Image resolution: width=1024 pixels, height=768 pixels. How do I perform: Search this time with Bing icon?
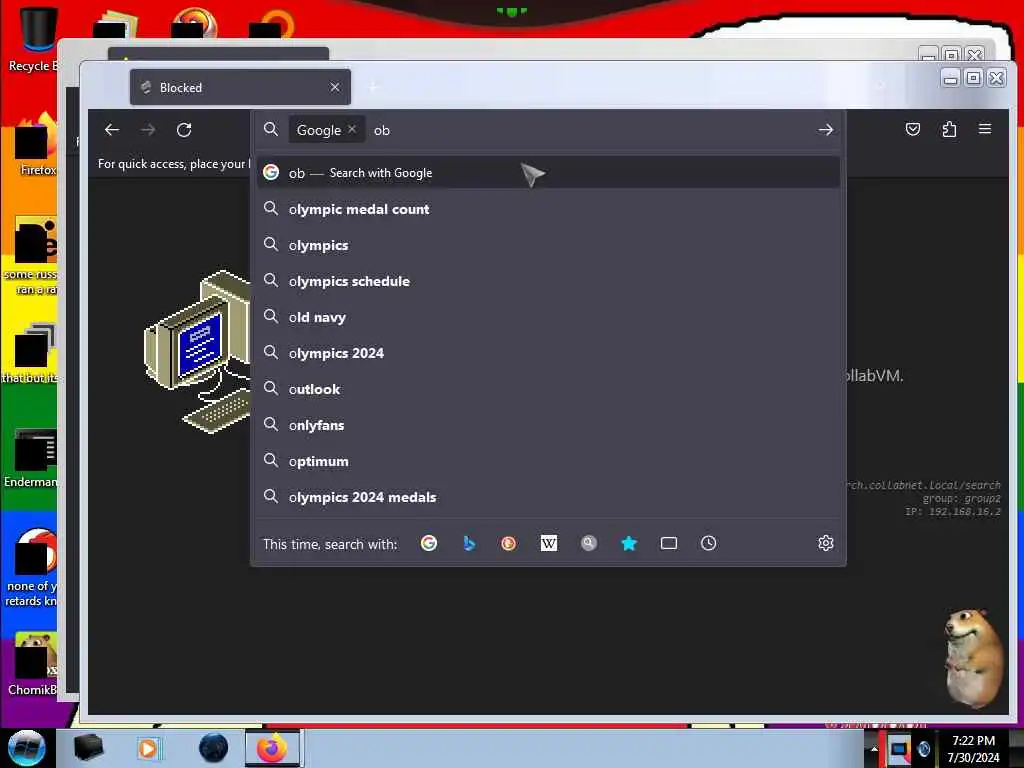[x=469, y=543]
